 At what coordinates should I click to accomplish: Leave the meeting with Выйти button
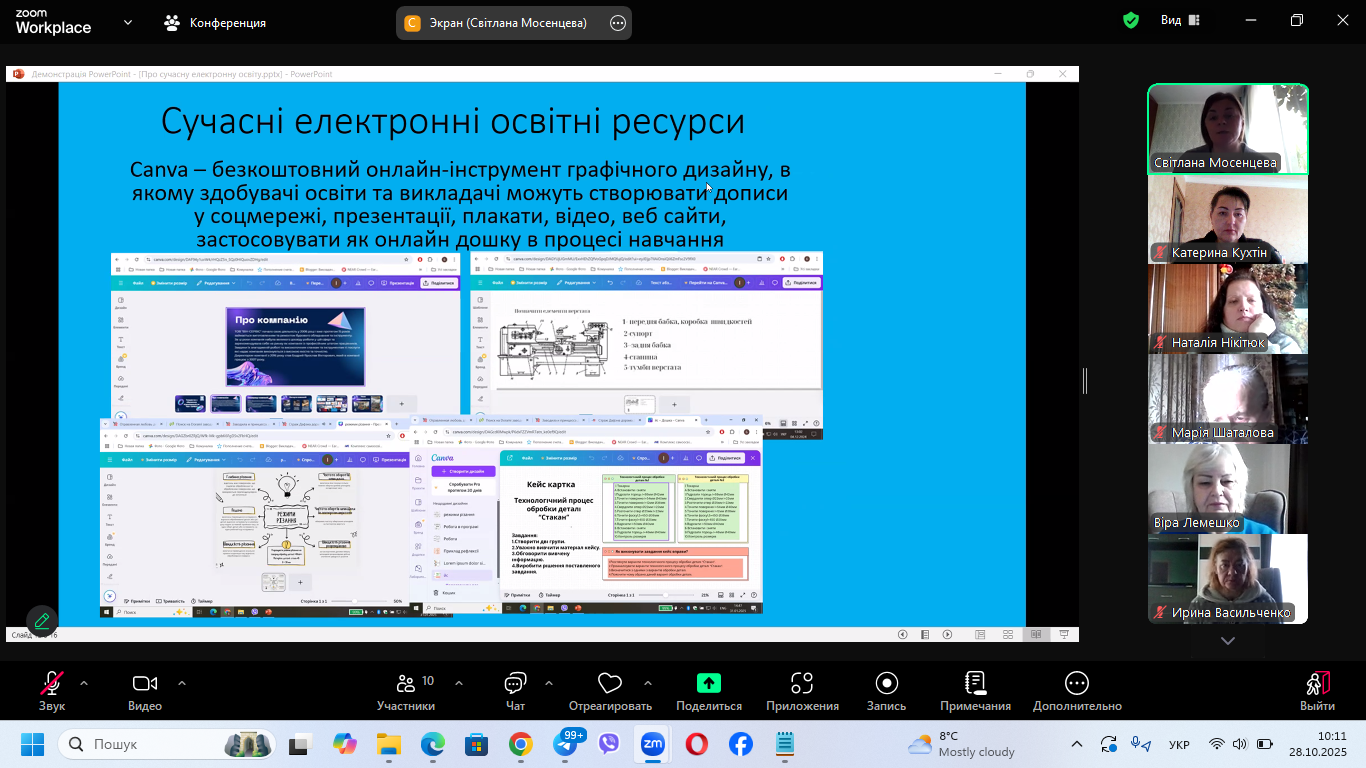[1317, 684]
